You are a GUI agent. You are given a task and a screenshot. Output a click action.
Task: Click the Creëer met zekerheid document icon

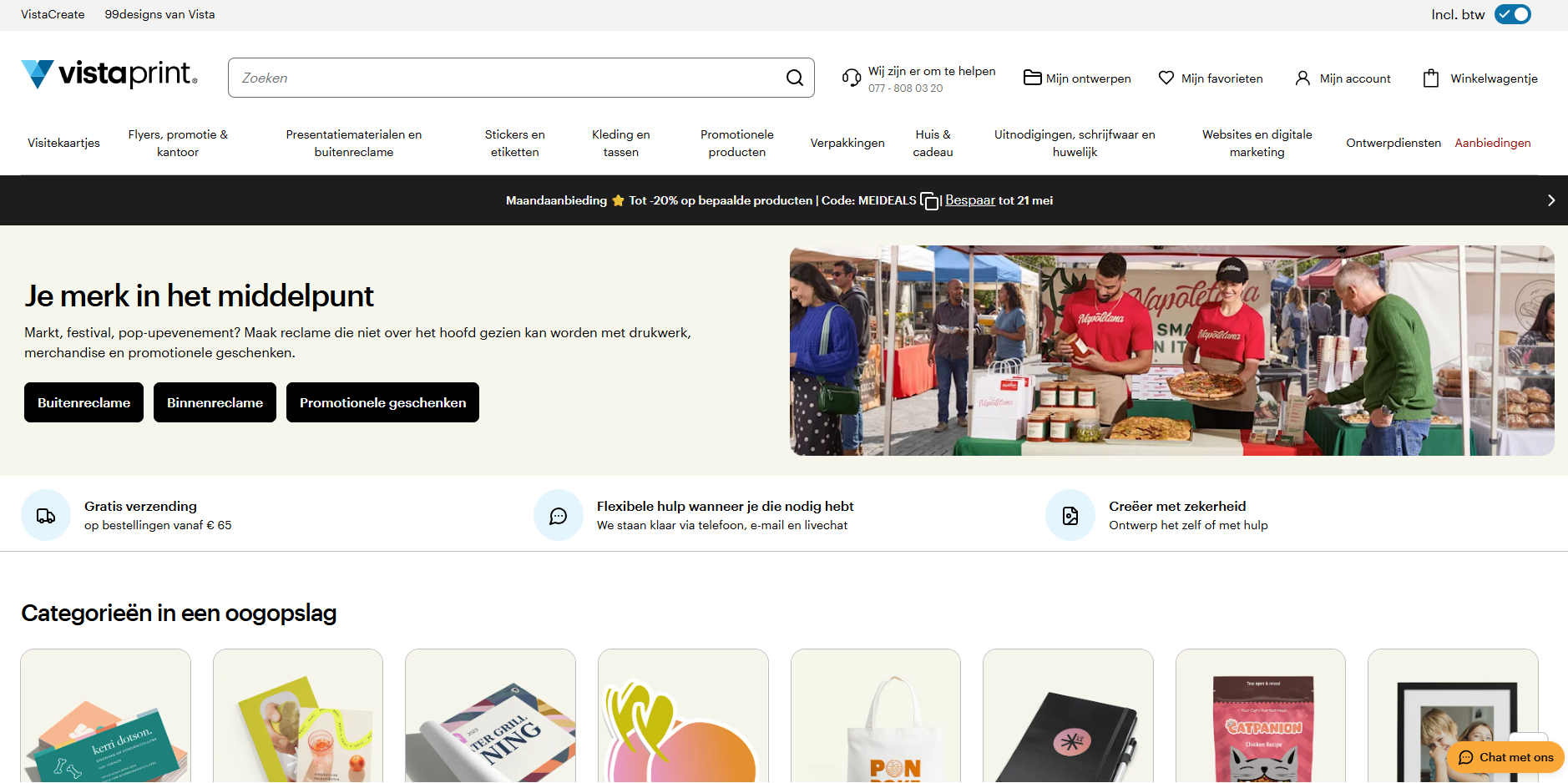coord(1070,515)
